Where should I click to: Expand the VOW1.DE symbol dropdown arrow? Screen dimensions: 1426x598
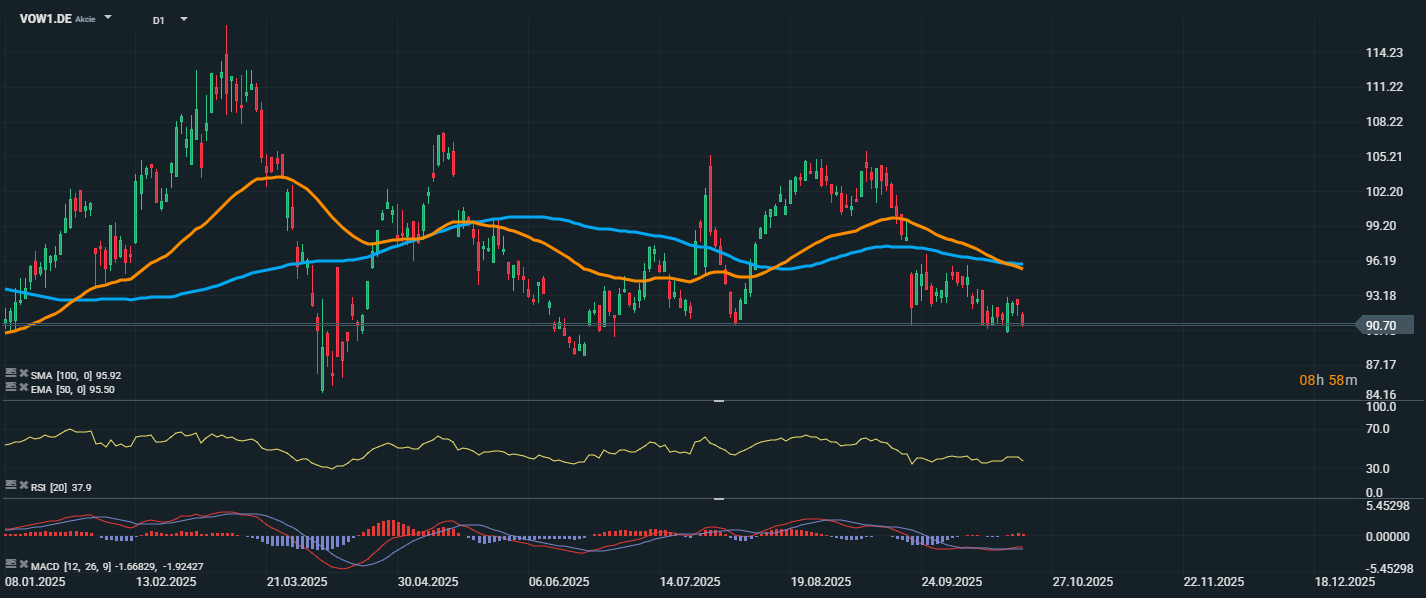[x=108, y=18]
